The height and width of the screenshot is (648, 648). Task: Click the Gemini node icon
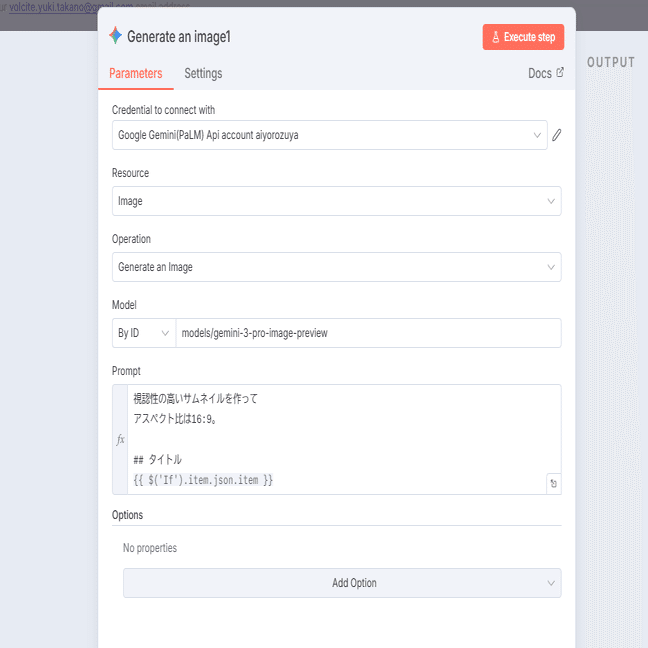(x=116, y=36)
